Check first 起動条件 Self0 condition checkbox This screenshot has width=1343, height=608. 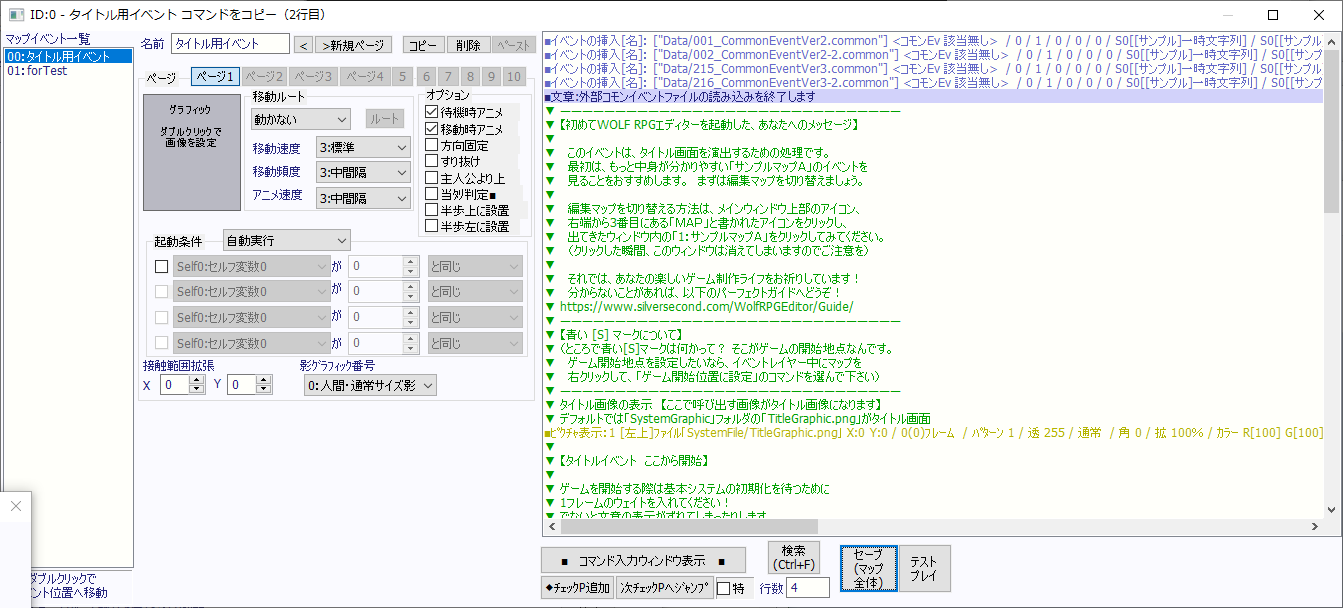click(161, 266)
